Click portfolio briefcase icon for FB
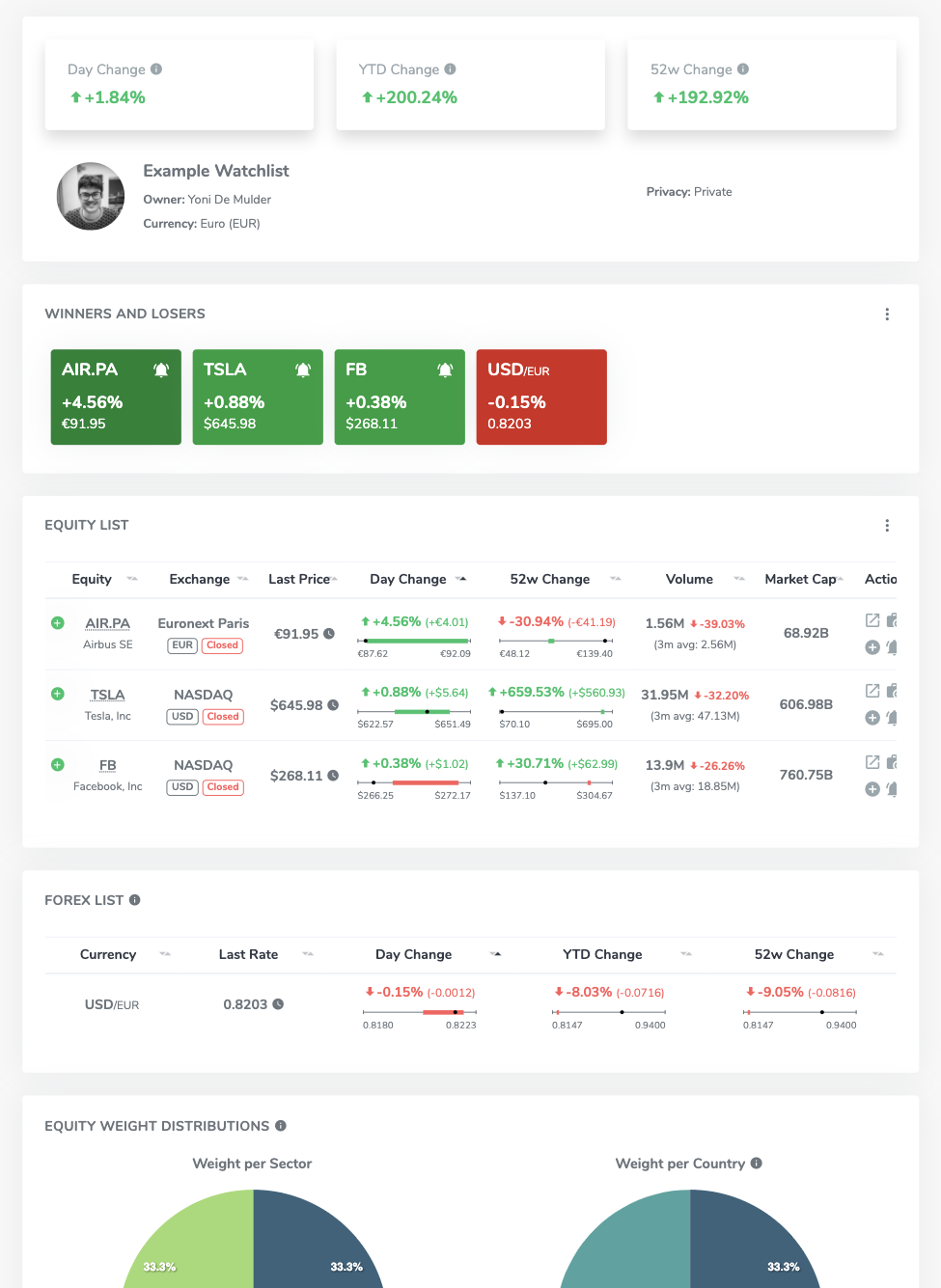The image size is (941, 1288). pos(892,762)
